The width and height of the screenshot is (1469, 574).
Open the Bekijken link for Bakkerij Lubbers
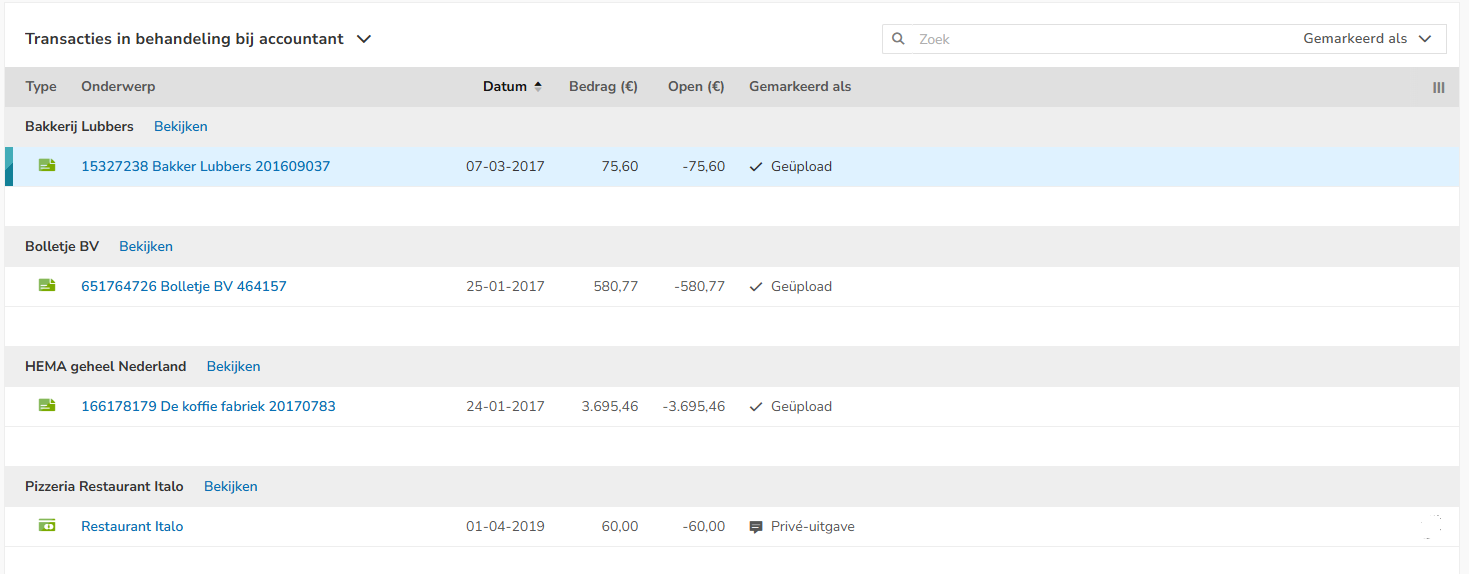pyautogui.click(x=181, y=127)
